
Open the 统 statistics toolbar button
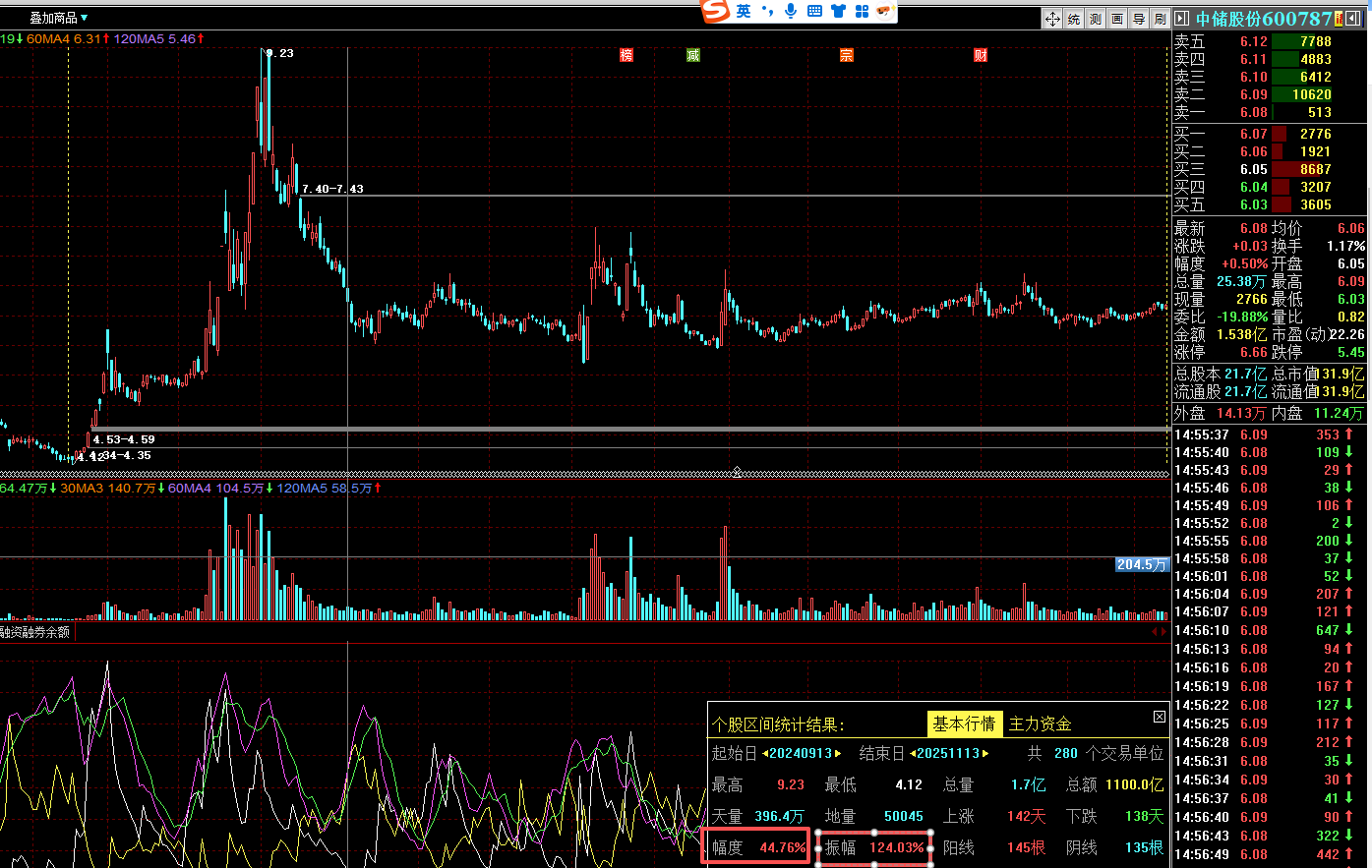(x=1074, y=19)
